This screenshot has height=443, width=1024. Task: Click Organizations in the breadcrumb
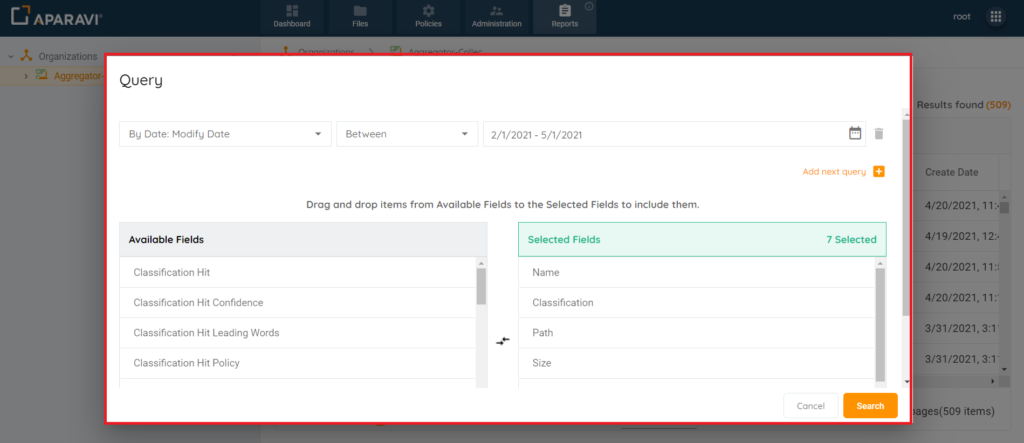coord(326,51)
